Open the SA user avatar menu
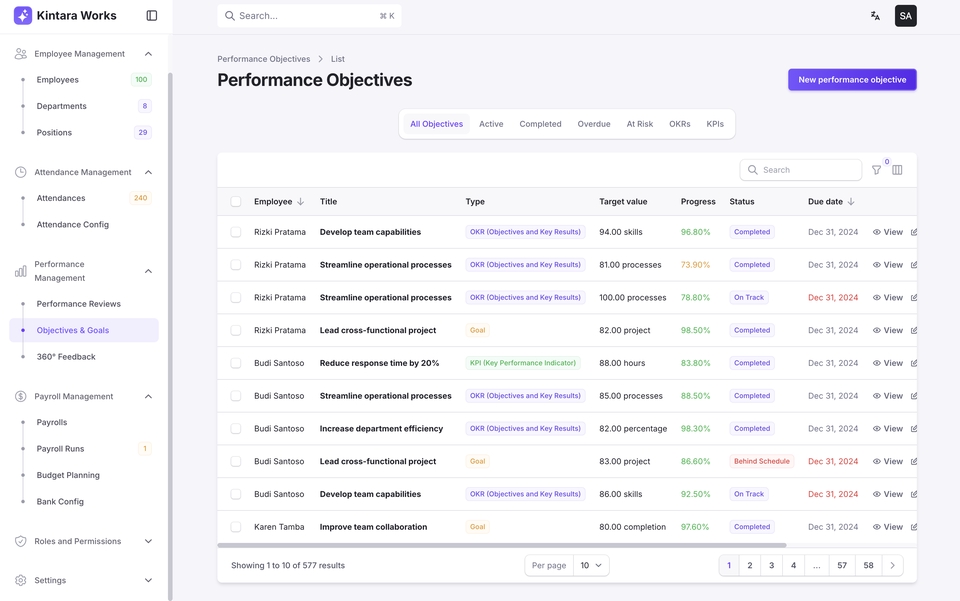960x601 pixels. 905,16
